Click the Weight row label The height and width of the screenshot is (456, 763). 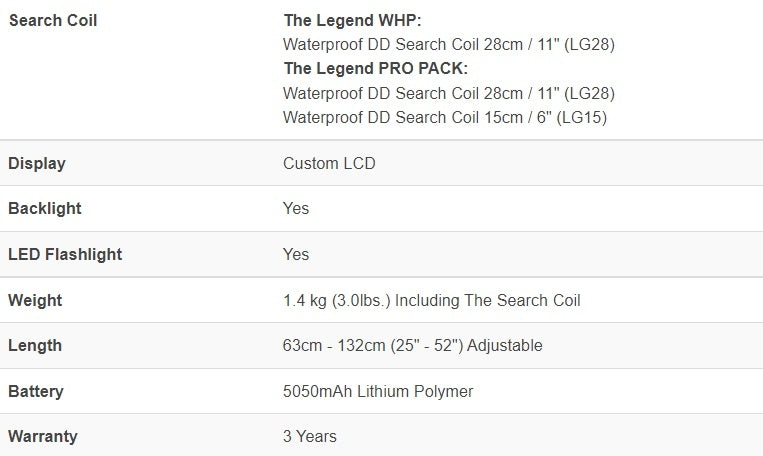tap(35, 300)
